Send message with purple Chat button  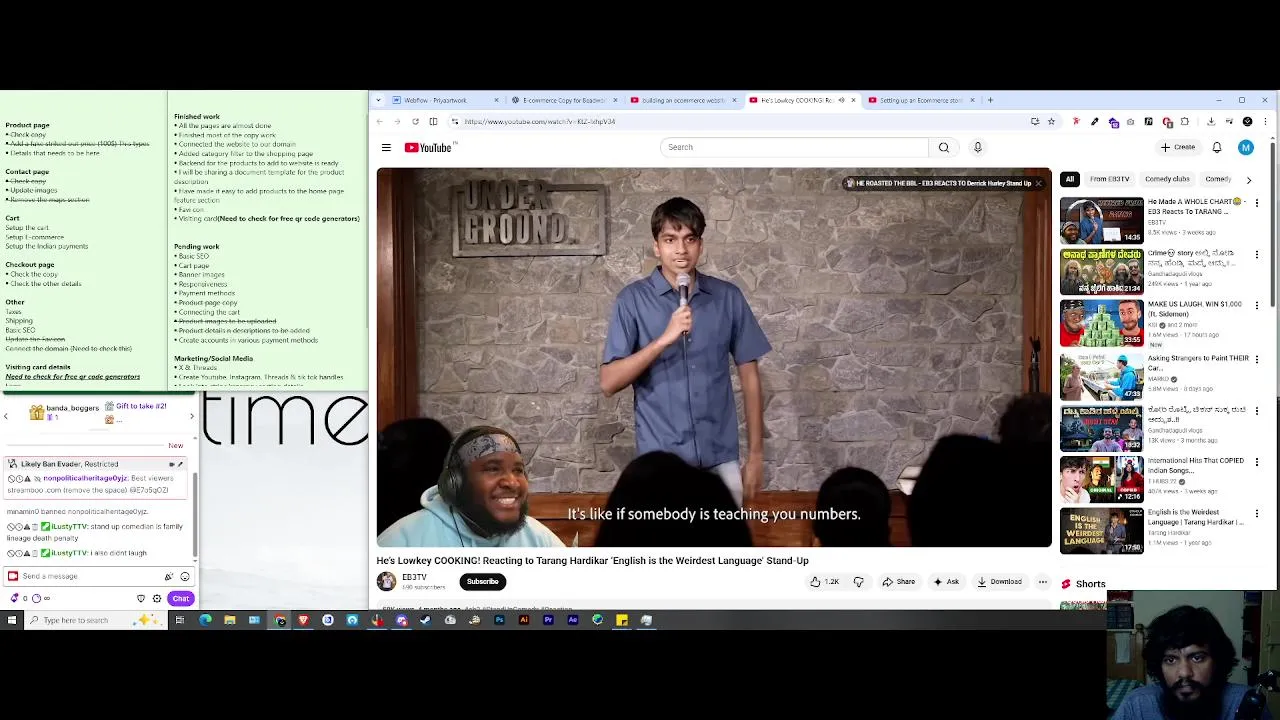[x=180, y=598]
